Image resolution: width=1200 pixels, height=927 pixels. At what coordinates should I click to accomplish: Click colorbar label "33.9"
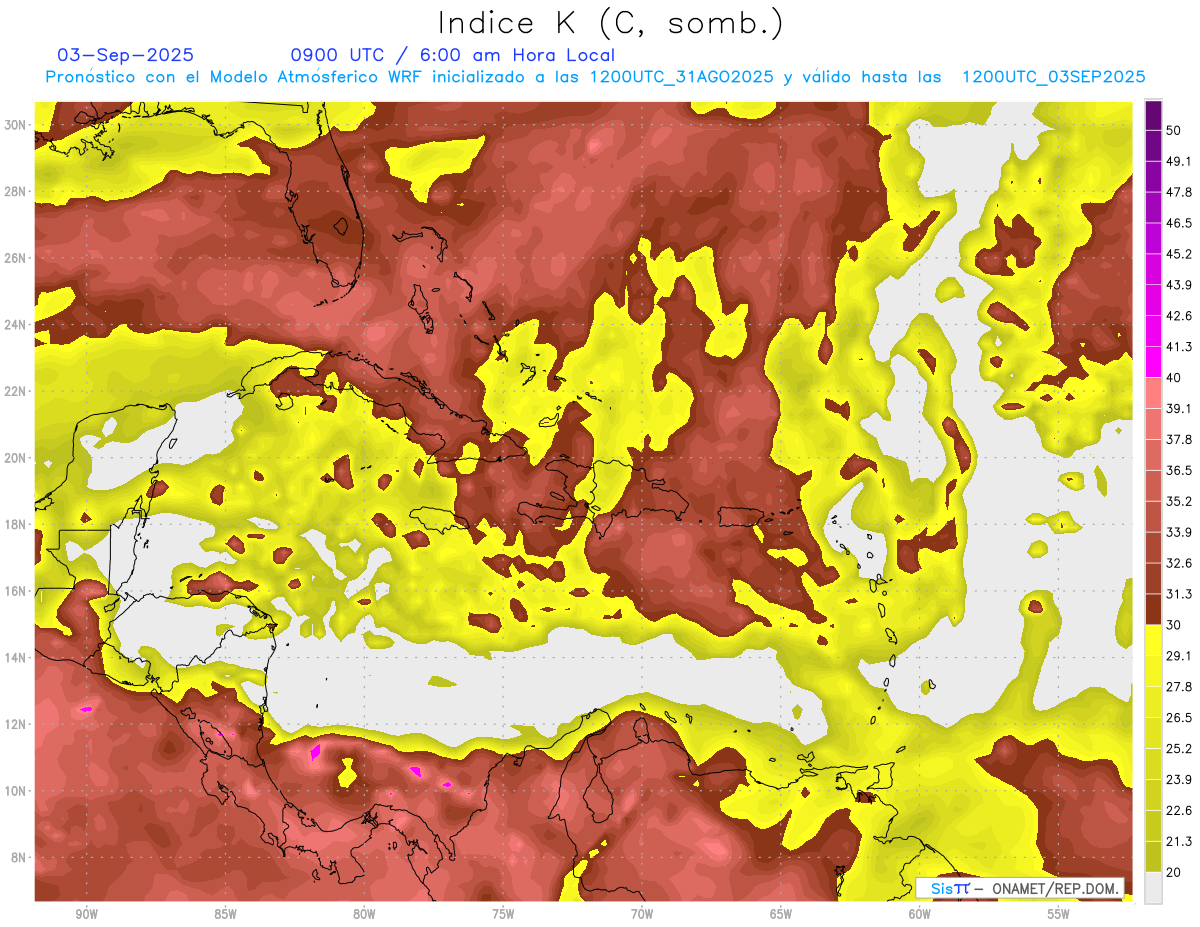[x=1179, y=532]
